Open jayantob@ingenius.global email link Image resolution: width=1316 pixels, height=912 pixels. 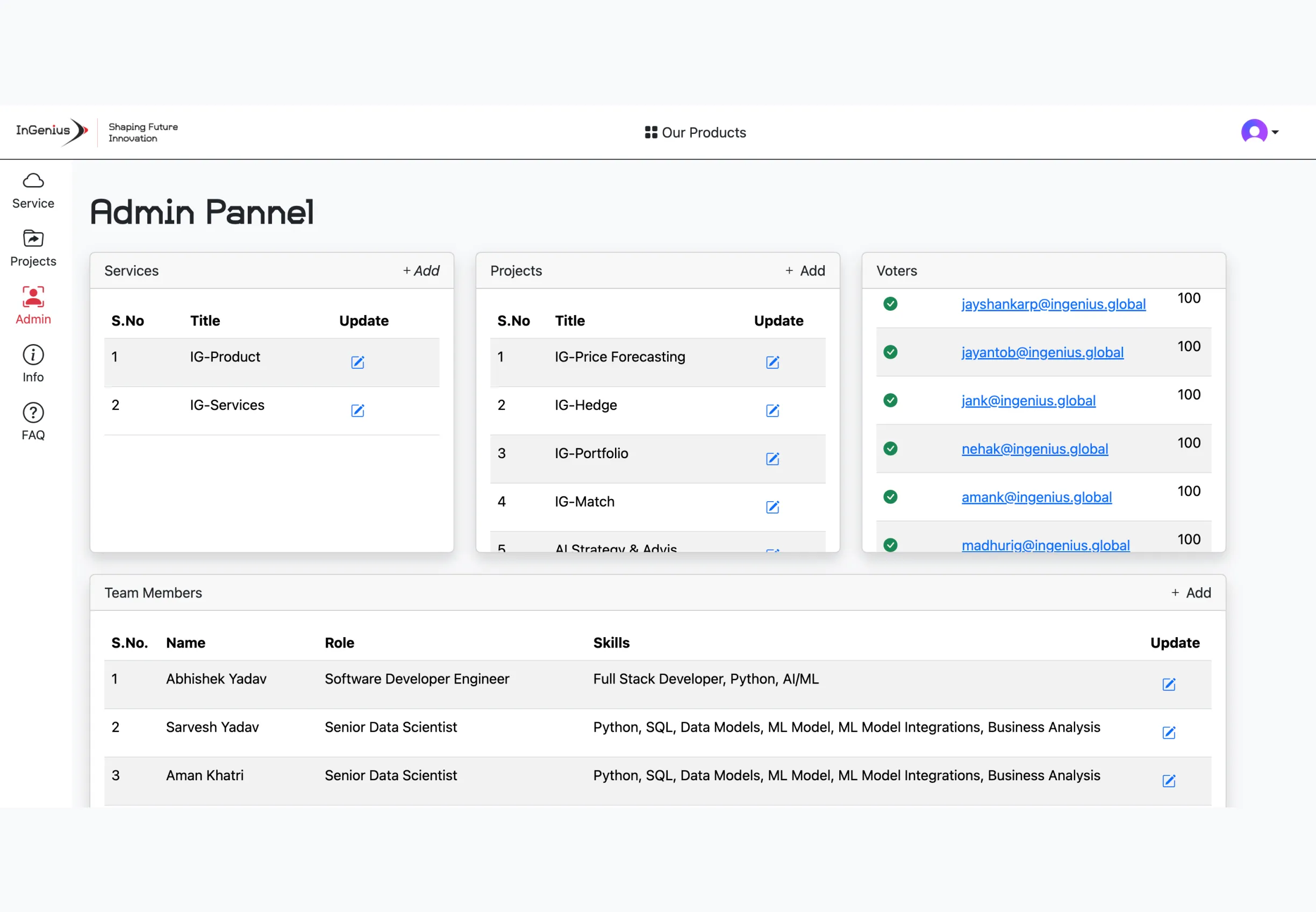[1042, 353]
